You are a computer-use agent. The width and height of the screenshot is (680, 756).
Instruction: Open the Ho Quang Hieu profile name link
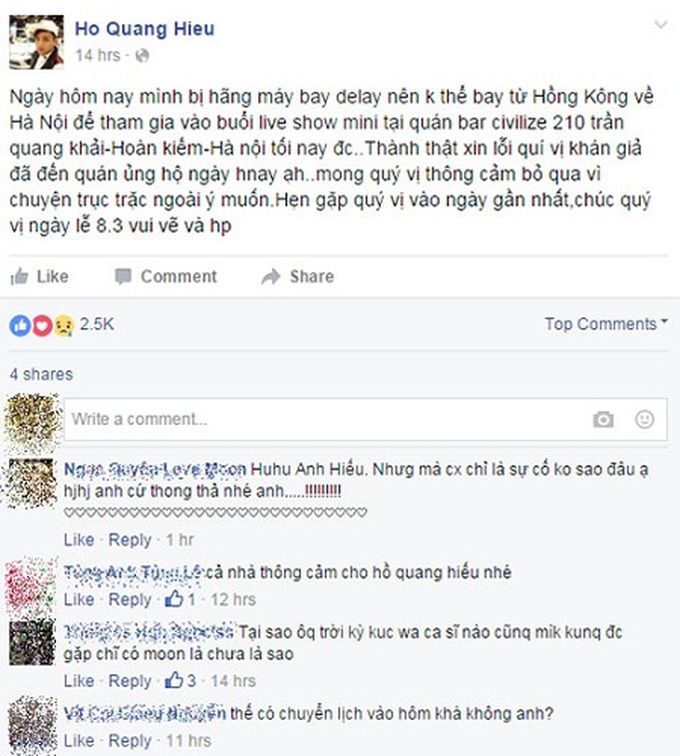145,29
